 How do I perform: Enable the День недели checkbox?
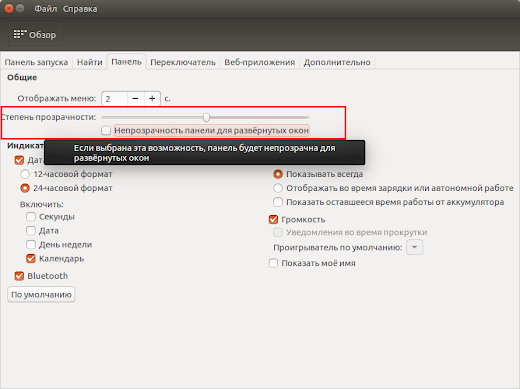[31, 245]
